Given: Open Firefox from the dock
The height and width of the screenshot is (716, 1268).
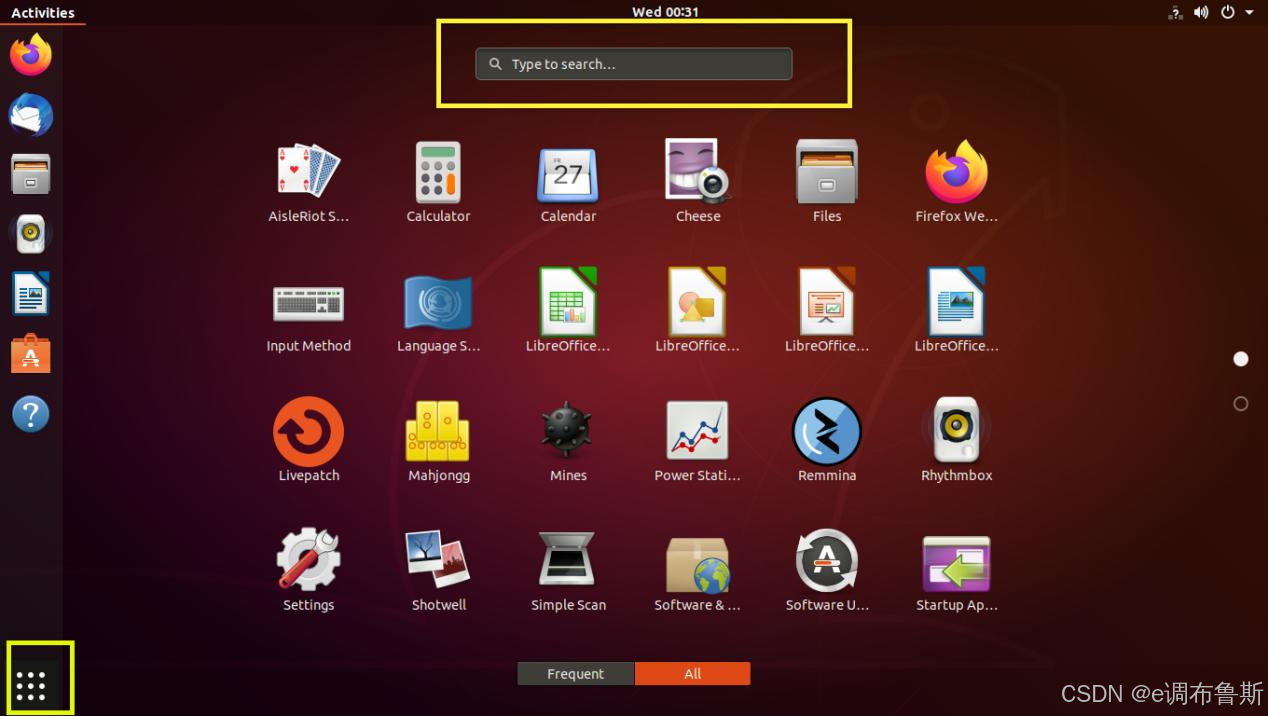Looking at the screenshot, I should tap(31, 54).
